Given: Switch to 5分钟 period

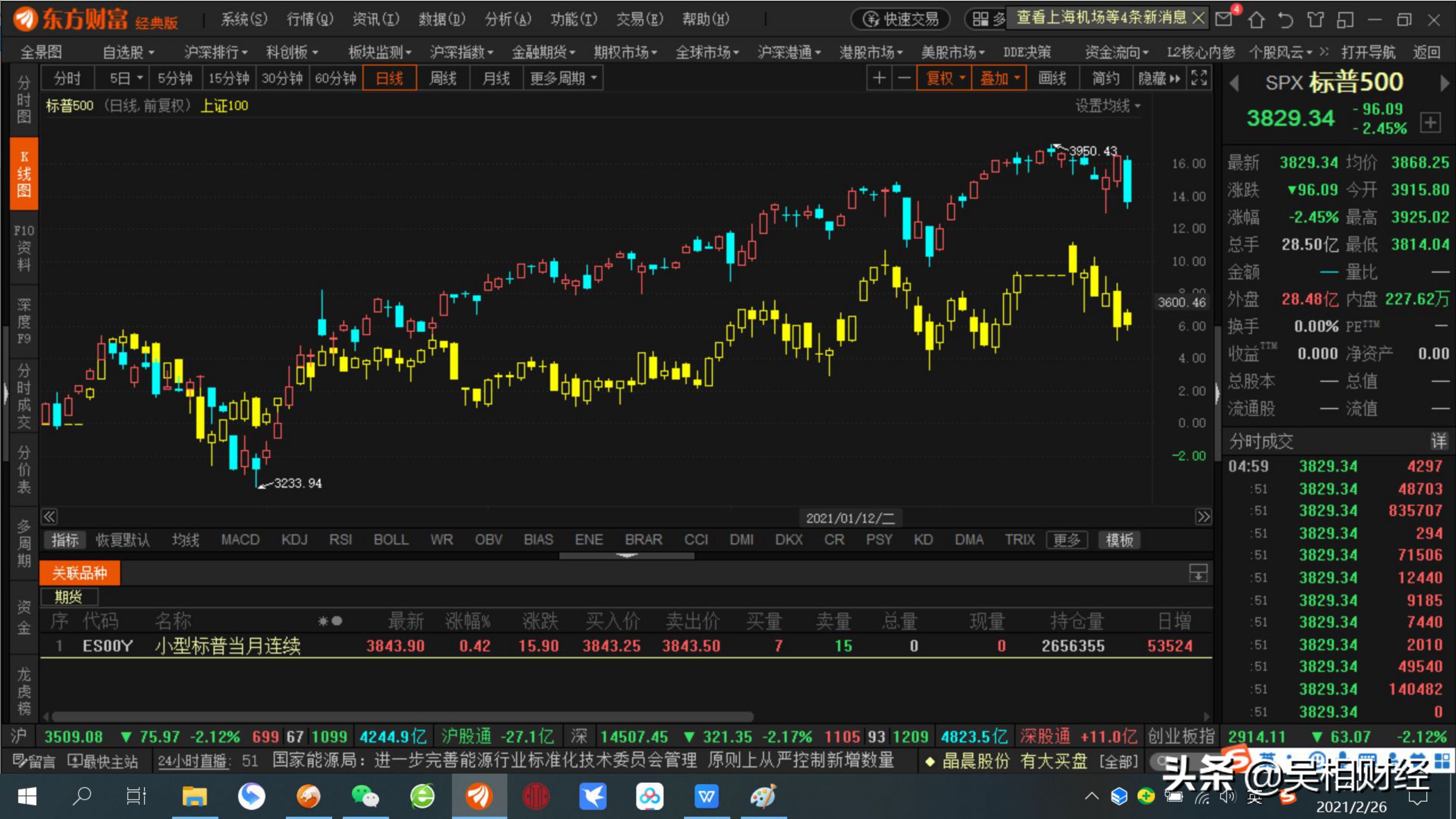Looking at the screenshot, I should tap(175, 78).
